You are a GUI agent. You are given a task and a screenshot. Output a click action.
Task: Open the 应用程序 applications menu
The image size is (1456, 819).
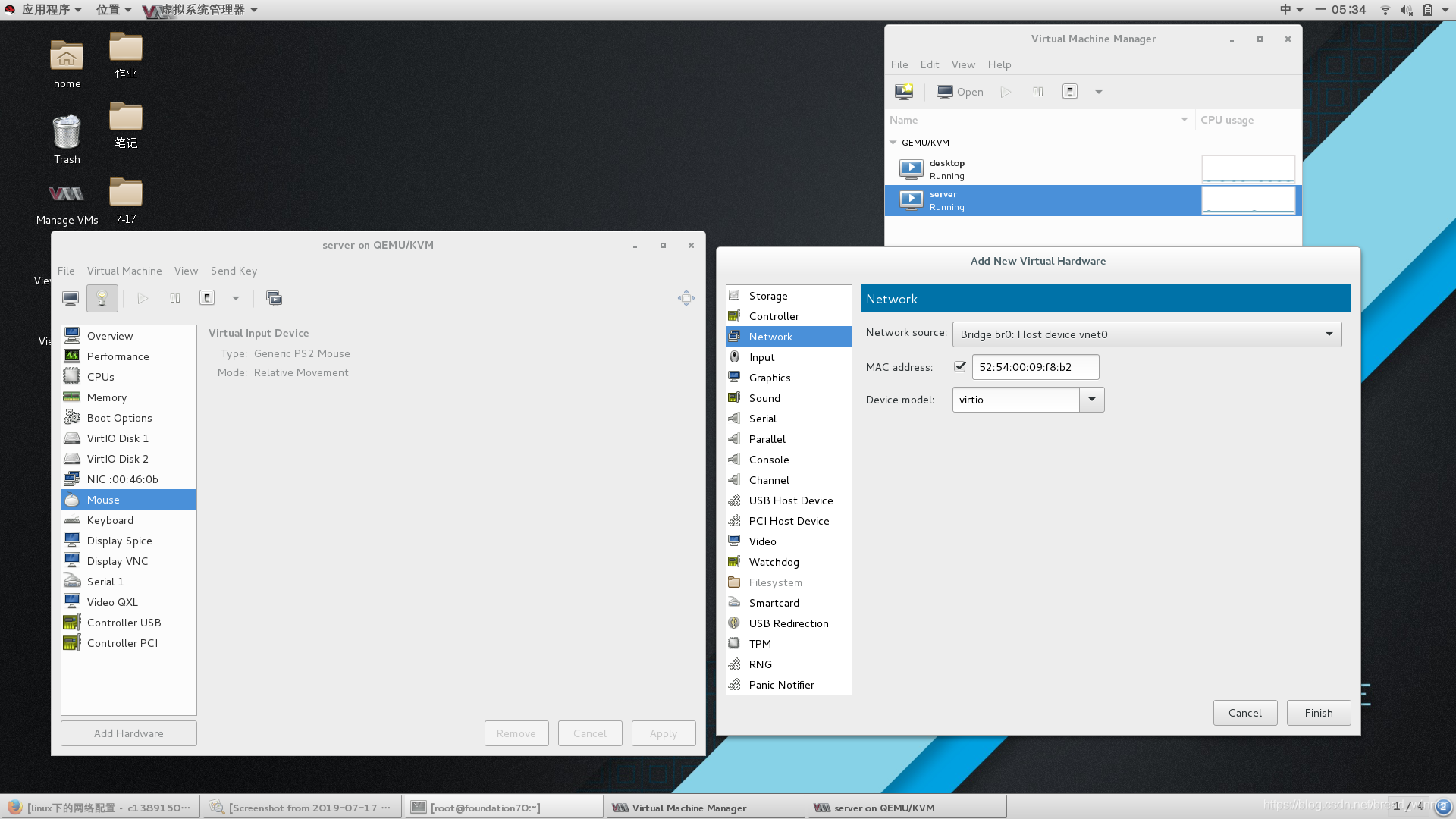[x=51, y=10]
